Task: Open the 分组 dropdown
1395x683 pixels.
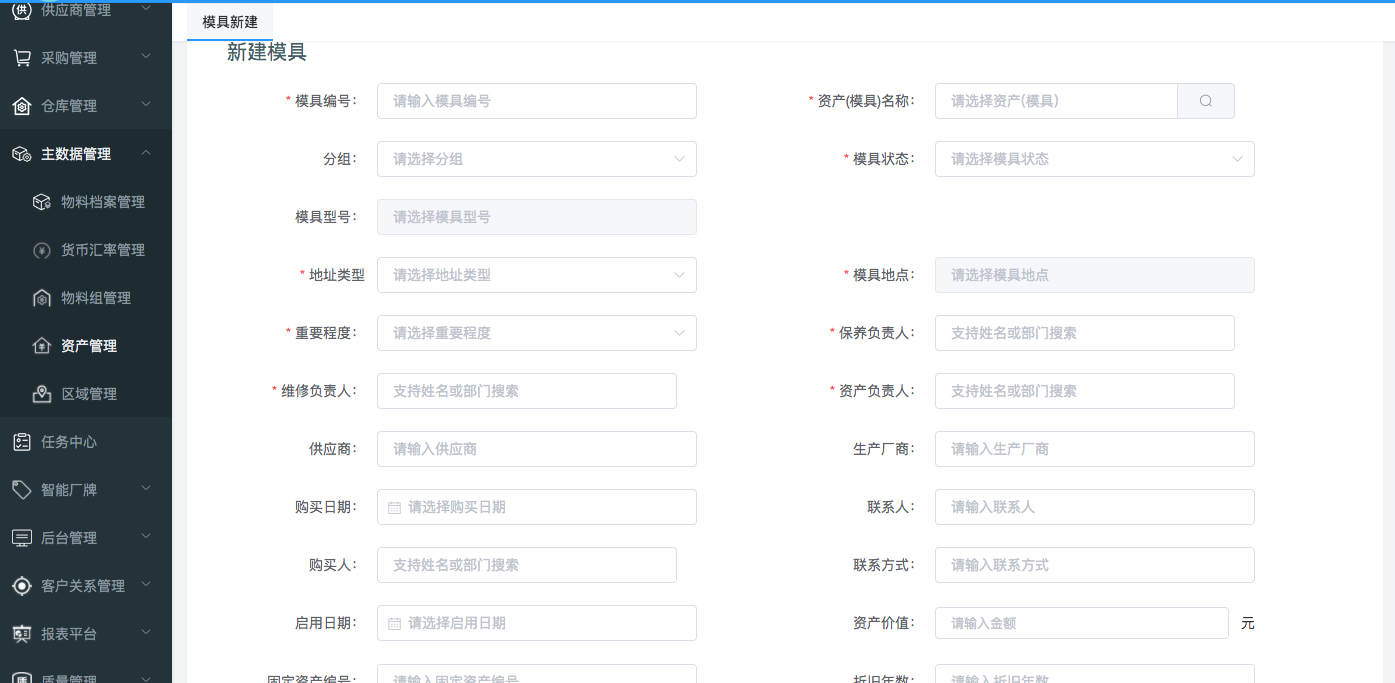Action: (x=536, y=159)
